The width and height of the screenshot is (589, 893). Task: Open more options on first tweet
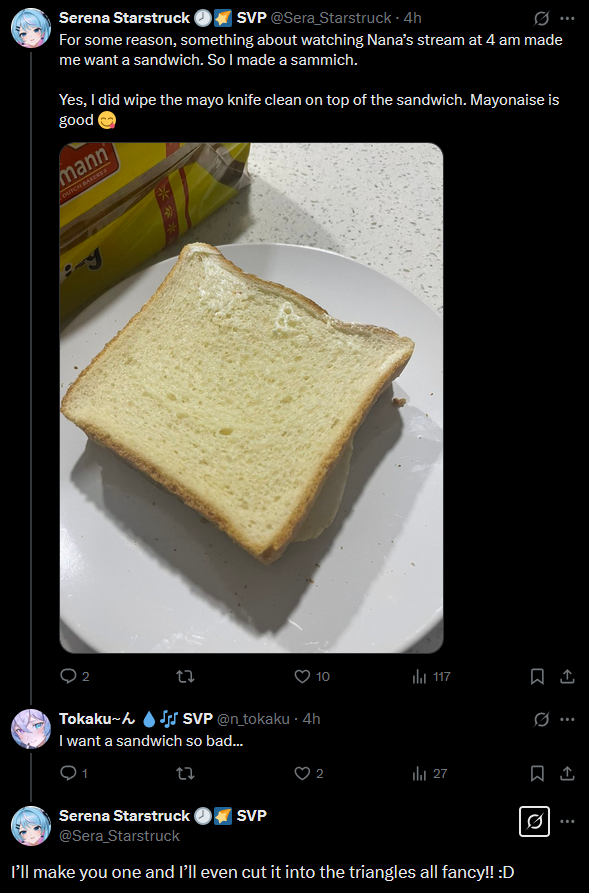[567, 18]
